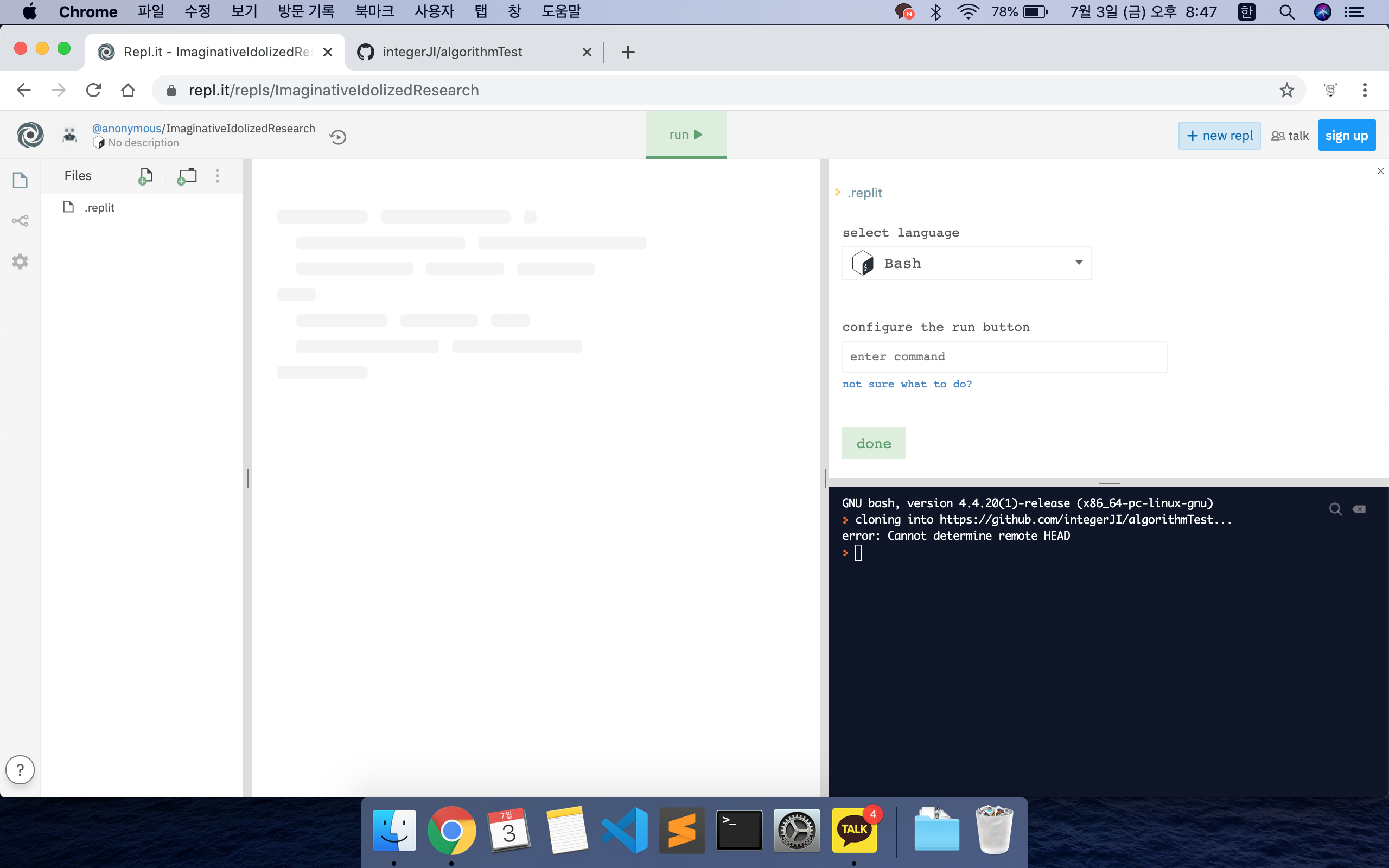Click the console search icon
This screenshot has width=1389, height=868.
(1335, 509)
